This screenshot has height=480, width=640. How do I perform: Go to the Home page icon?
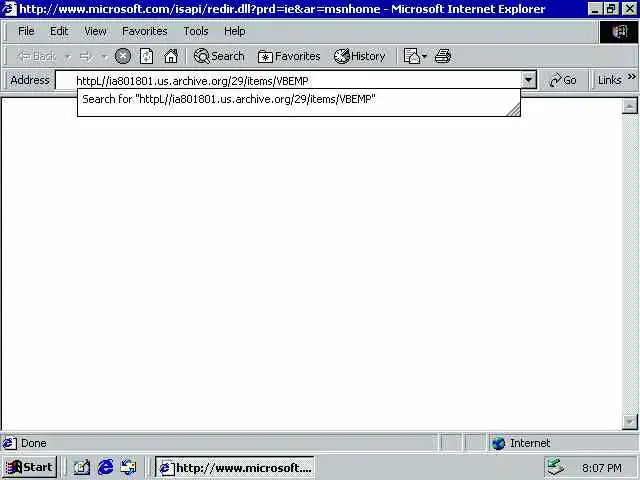tap(171, 56)
